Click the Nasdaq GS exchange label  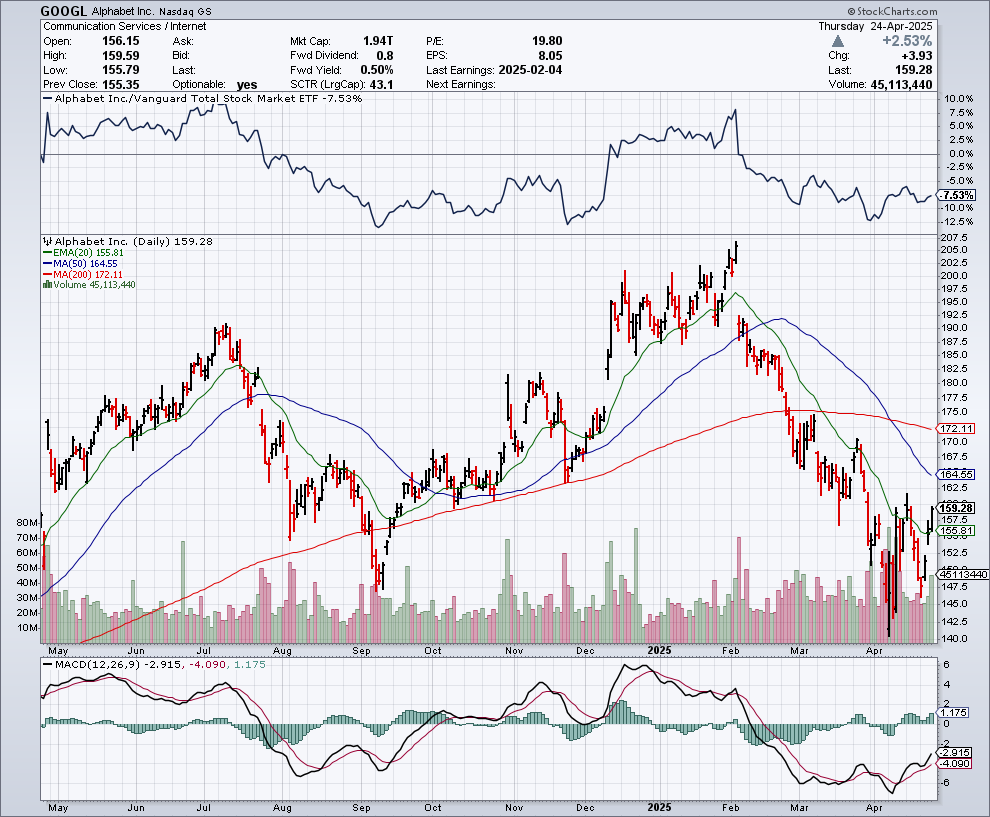[186, 11]
